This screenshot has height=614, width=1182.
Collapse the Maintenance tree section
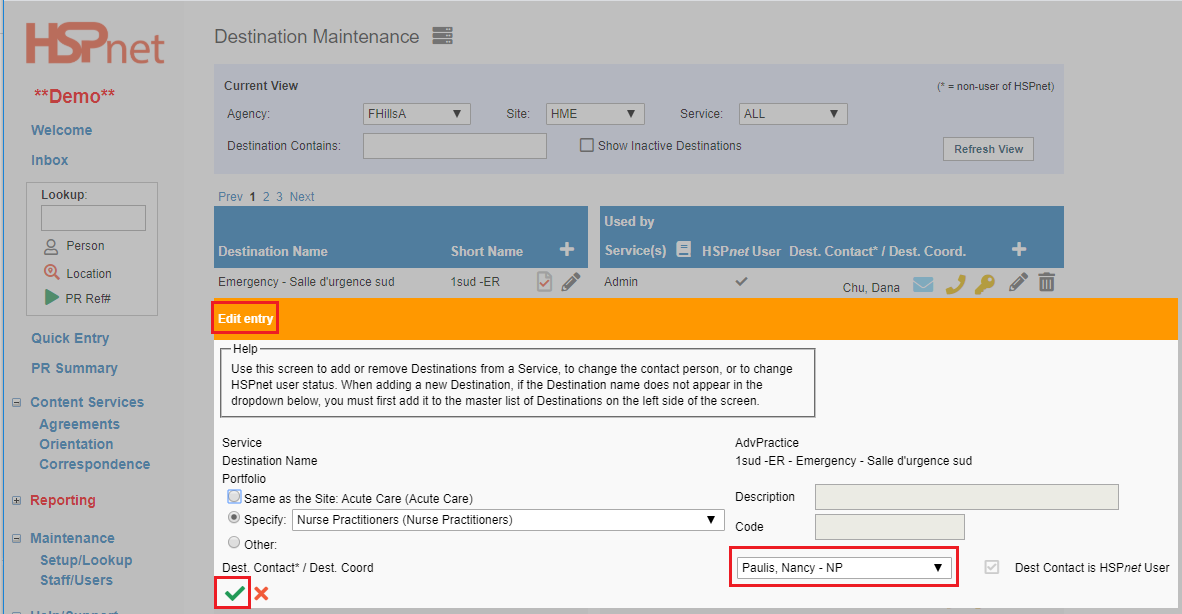coord(17,539)
